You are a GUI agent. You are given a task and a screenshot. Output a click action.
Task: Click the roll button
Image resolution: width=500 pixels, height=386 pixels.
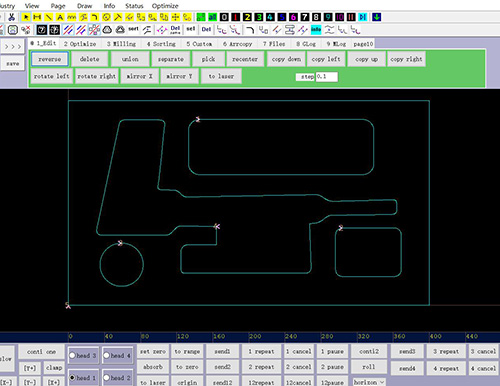(x=369, y=367)
